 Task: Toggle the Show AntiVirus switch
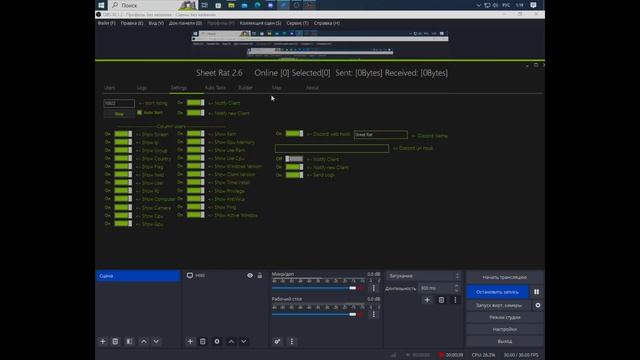coord(196,199)
